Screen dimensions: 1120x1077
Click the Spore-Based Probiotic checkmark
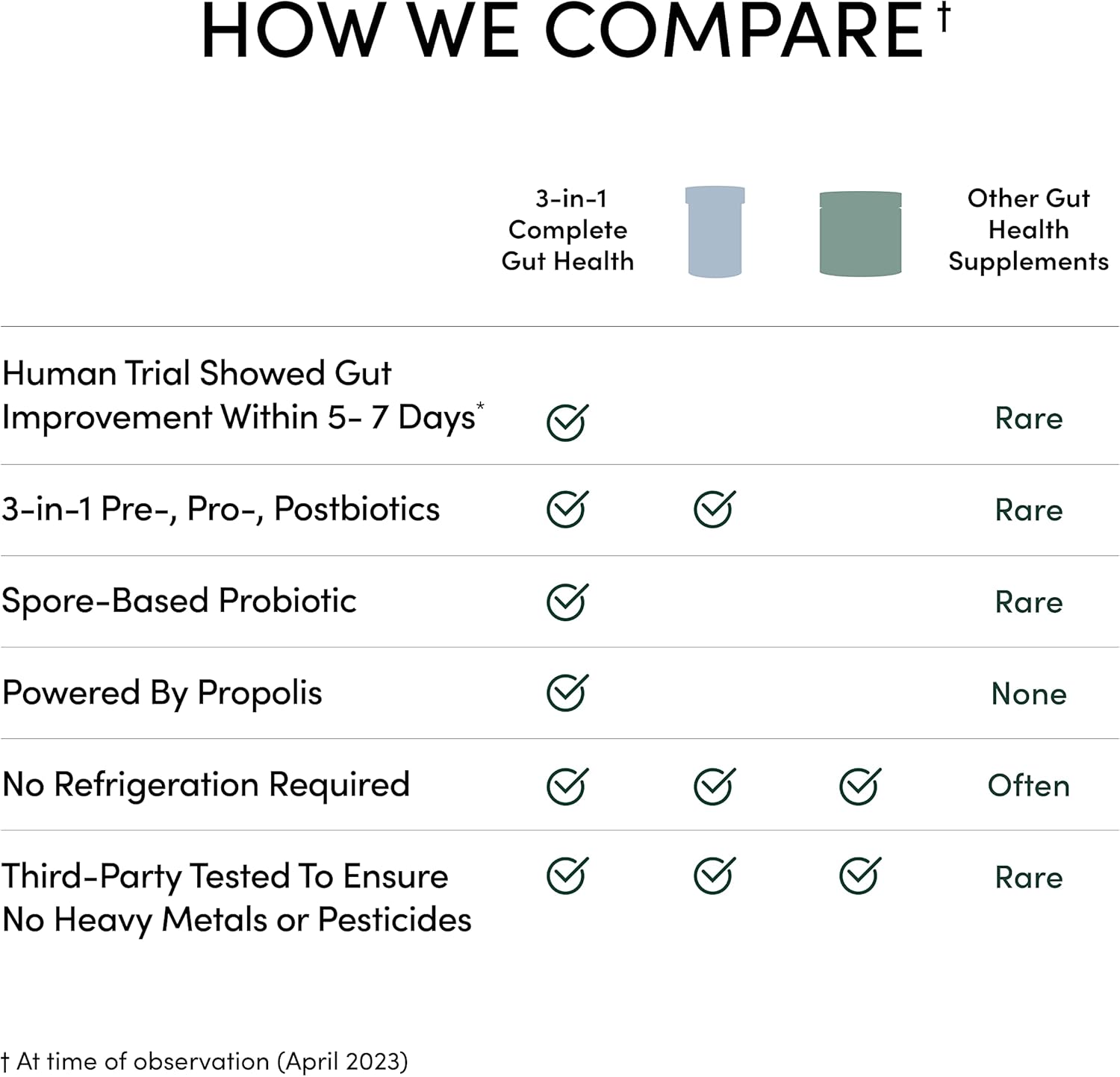click(x=567, y=602)
